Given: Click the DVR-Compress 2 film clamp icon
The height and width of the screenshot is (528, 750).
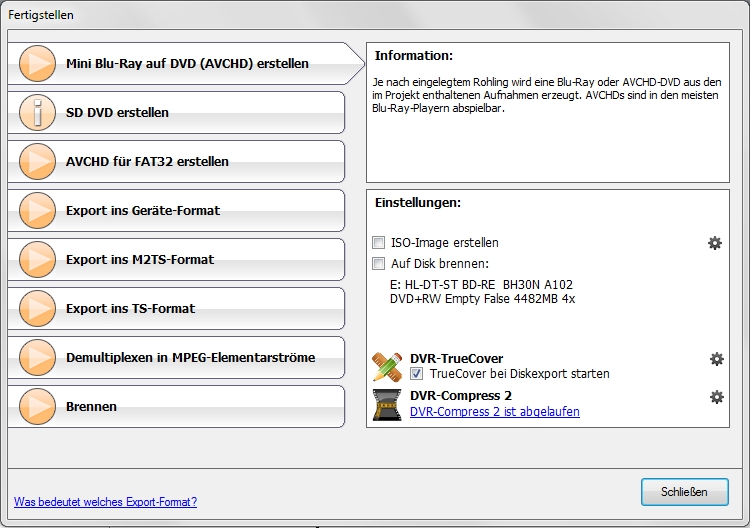Looking at the screenshot, I should (387, 405).
